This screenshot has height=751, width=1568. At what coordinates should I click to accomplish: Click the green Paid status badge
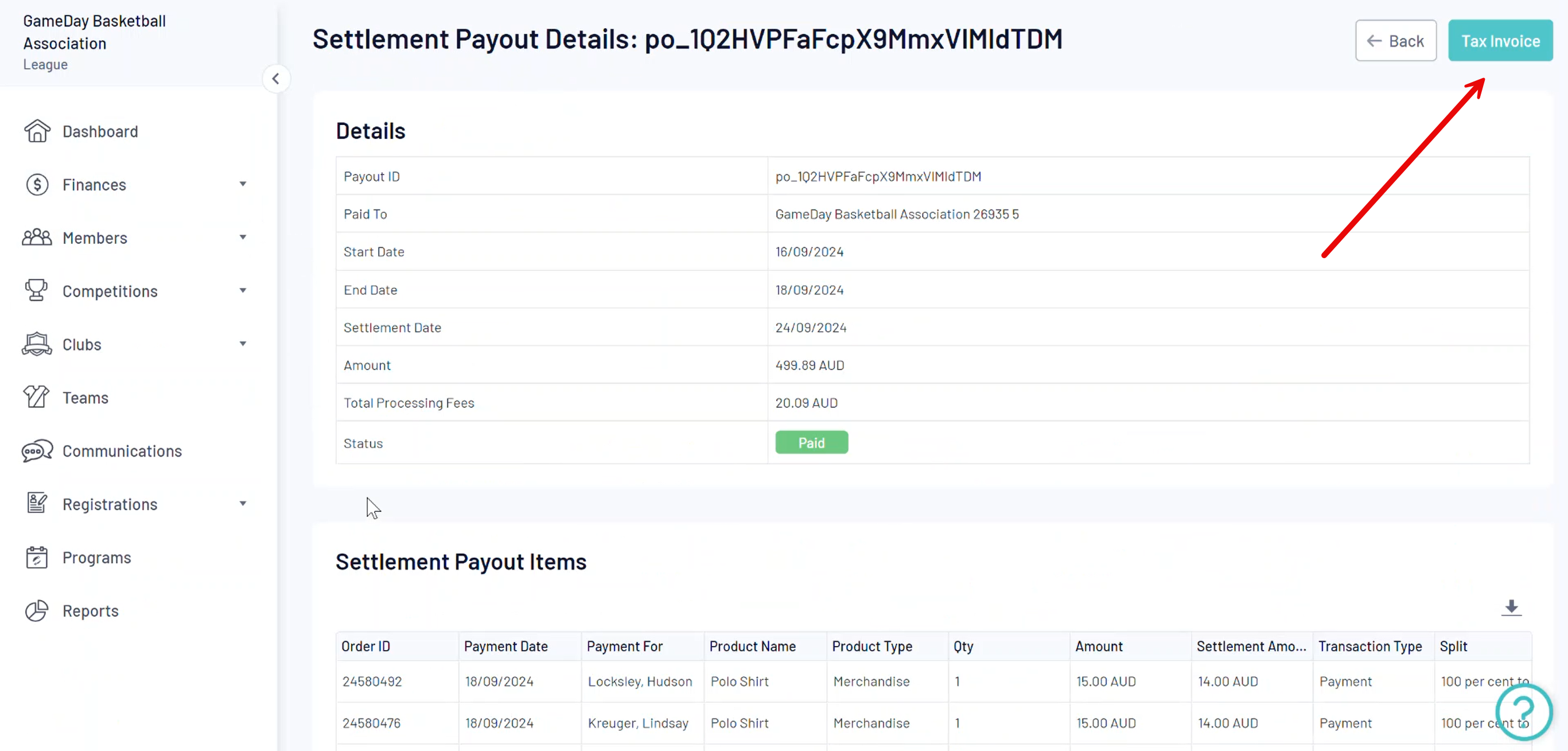pyautogui.click(x=811, y=442)
